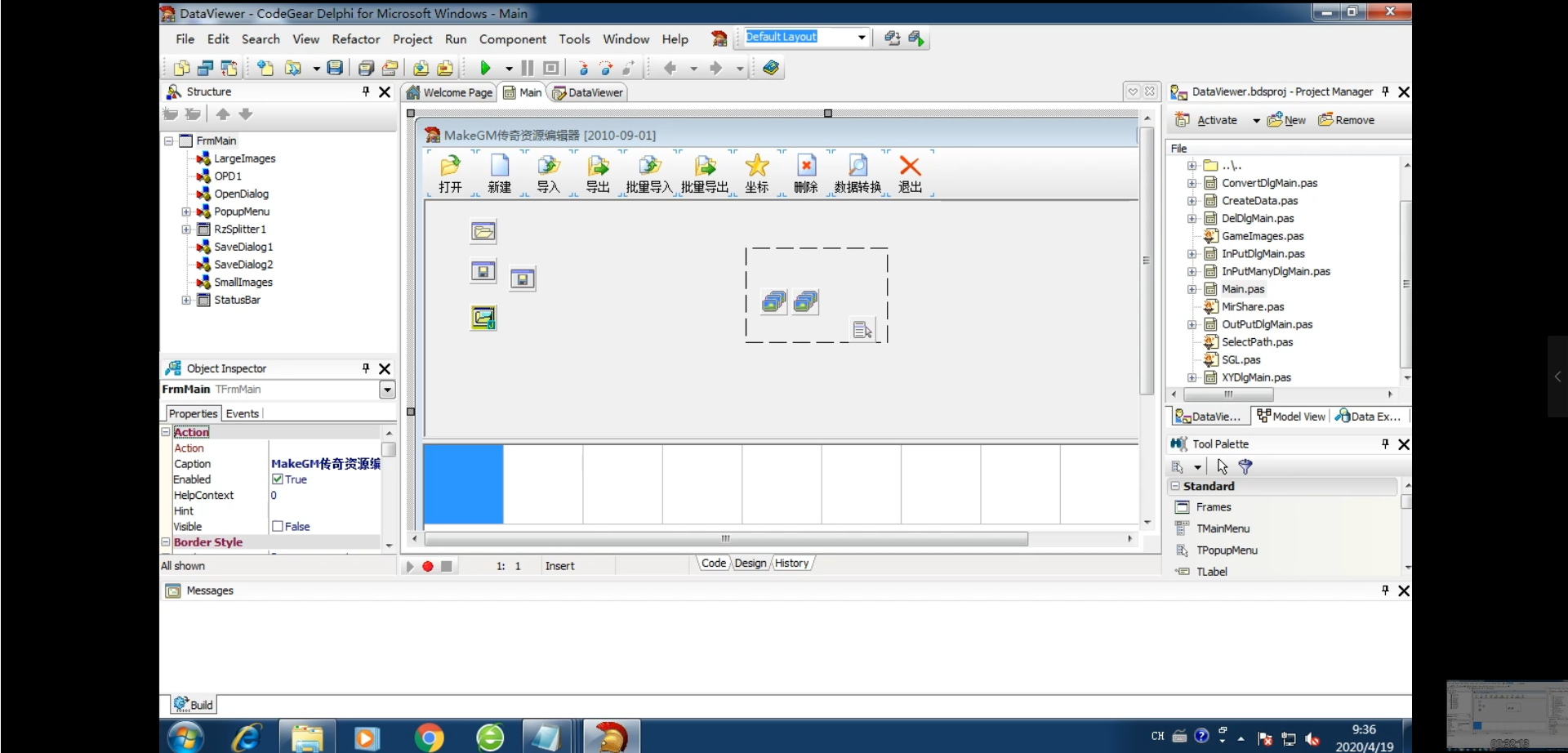Image resolution: width=1568 pixels, height=753 pixels.
Task: Open the Project menu
Action: (x=412, y=38)
